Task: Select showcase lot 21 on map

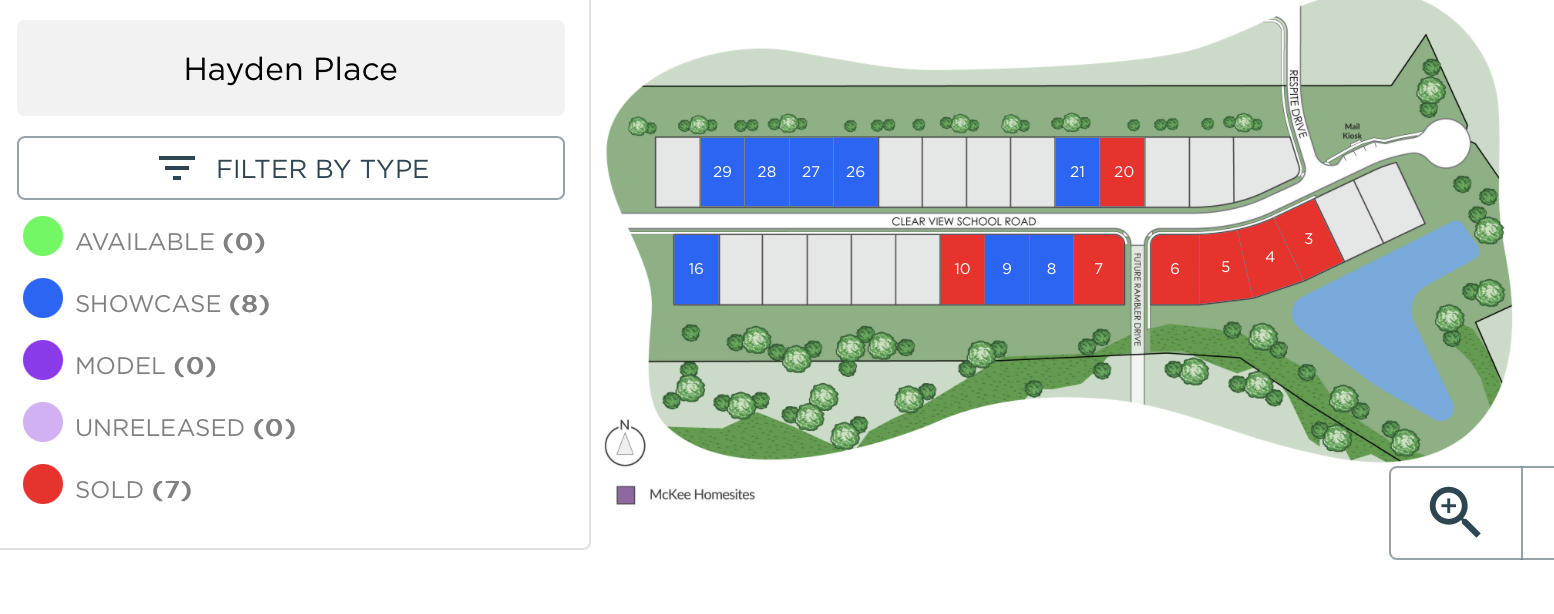Action: click(1077, 172)
